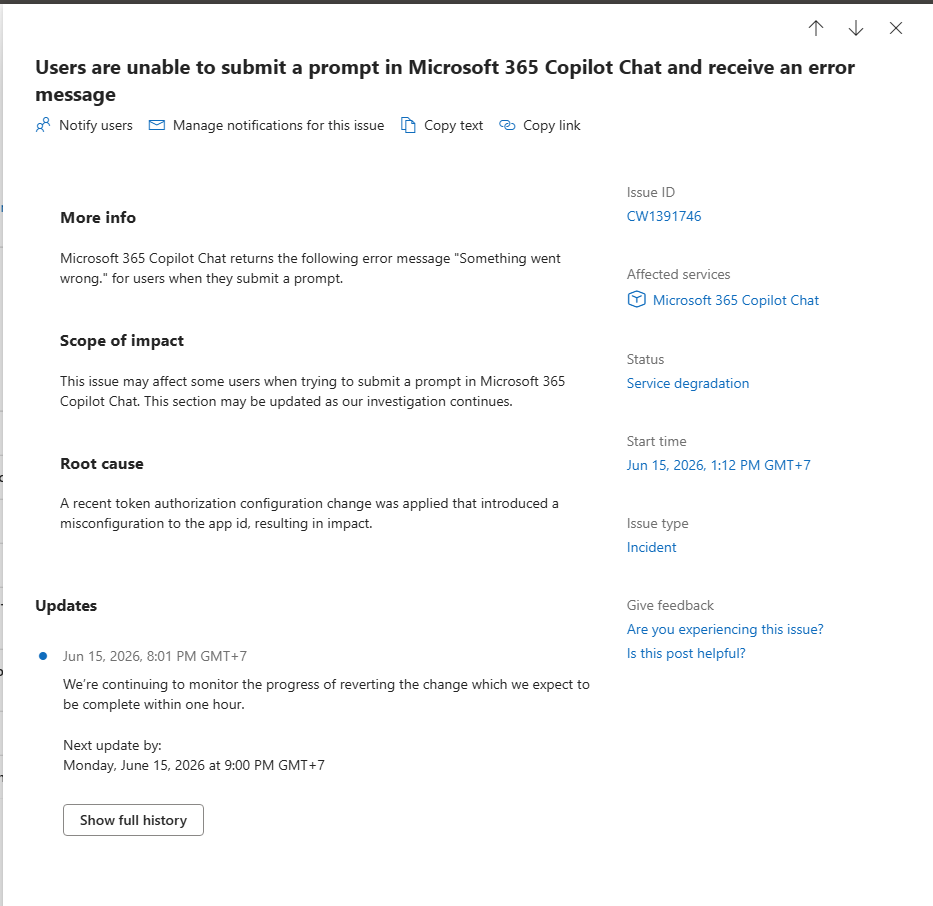Click the envelope icon for notifications
Image resolution: width=933 pixels, height=906 pixels.
pyautogui.click(x=156, y=126)
